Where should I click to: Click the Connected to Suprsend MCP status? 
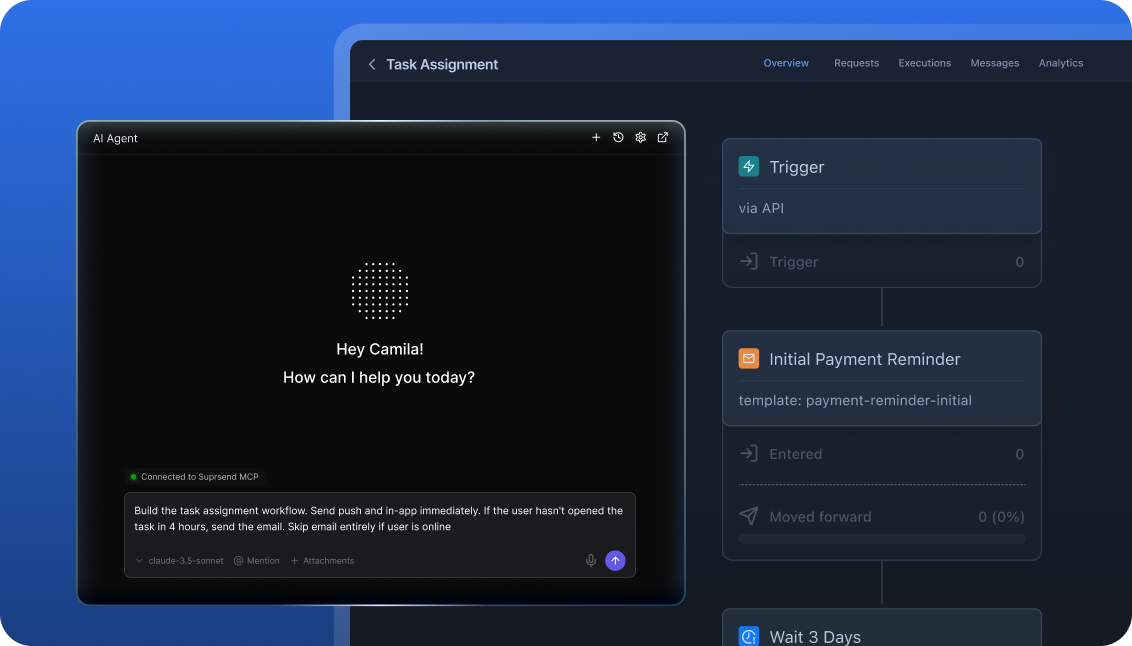point(194,476)
